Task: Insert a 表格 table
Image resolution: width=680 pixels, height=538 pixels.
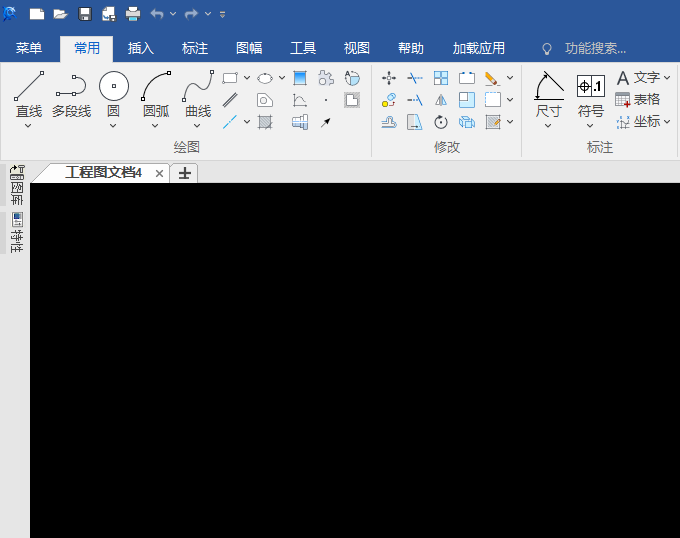Action: pos(638,100)
